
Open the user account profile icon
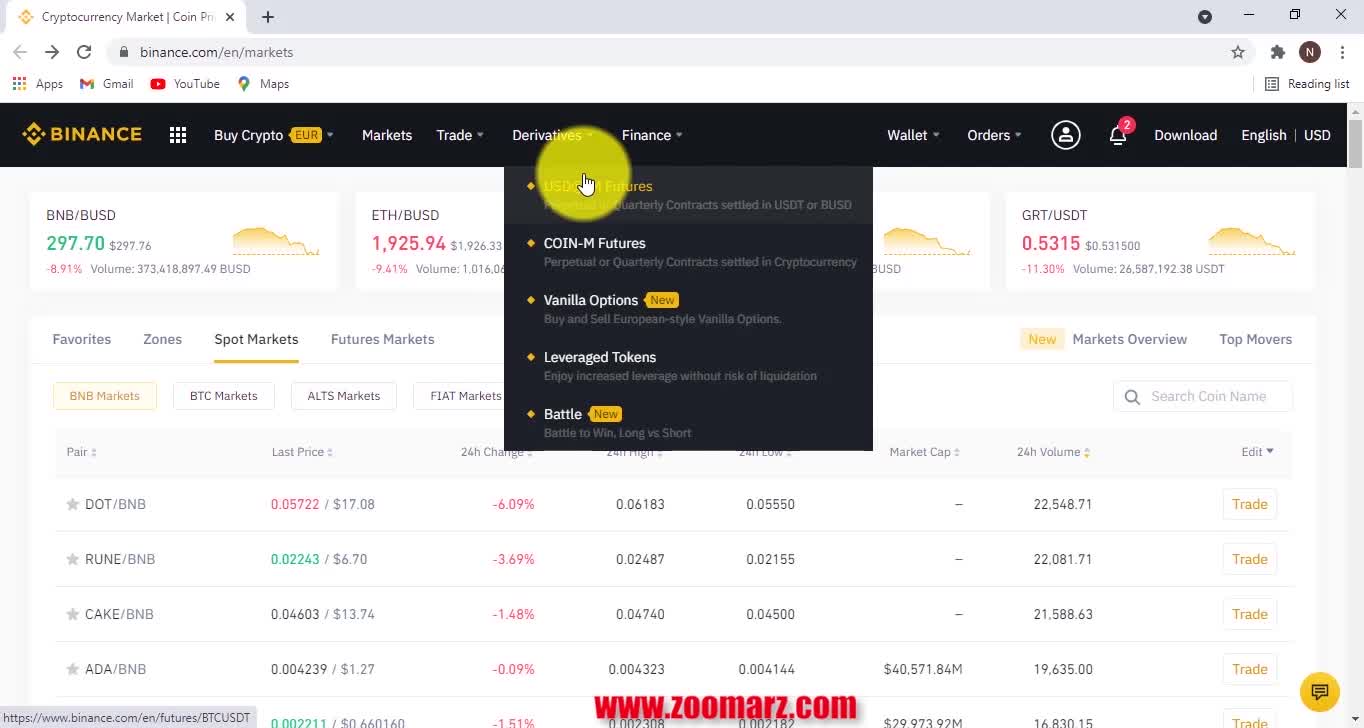pos(1066,135)
